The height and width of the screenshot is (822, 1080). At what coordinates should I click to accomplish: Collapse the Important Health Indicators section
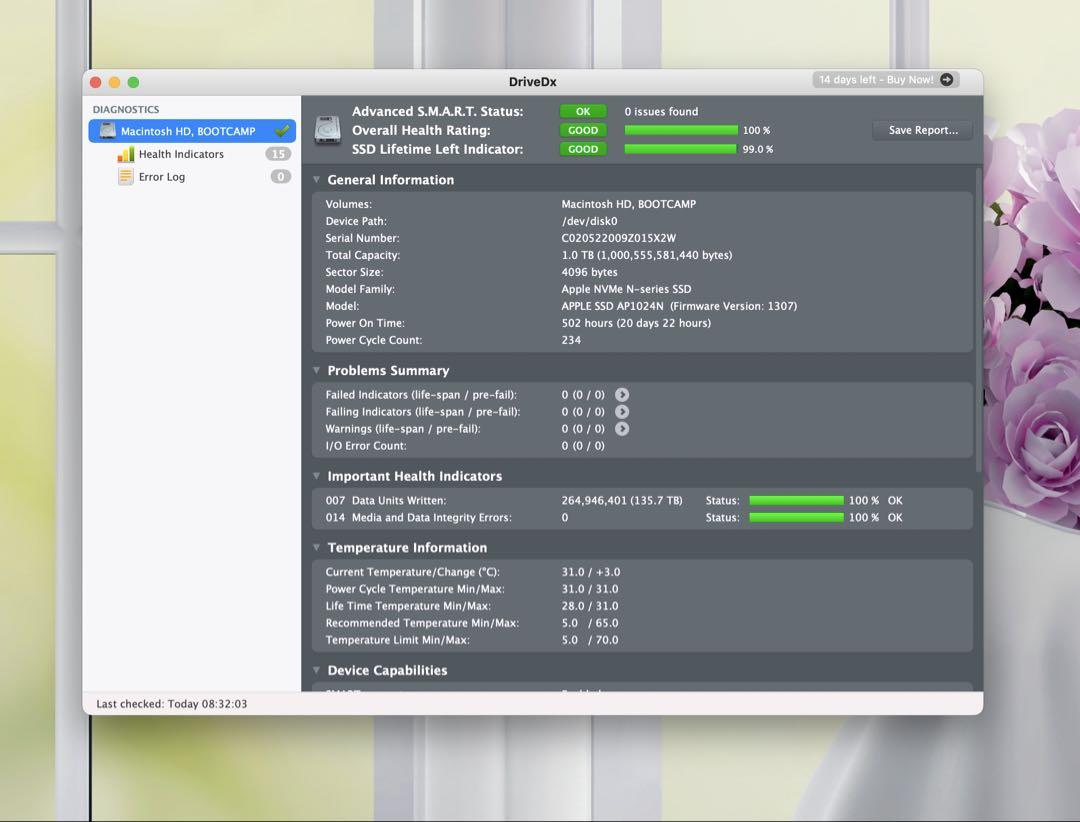click(316, 476)
